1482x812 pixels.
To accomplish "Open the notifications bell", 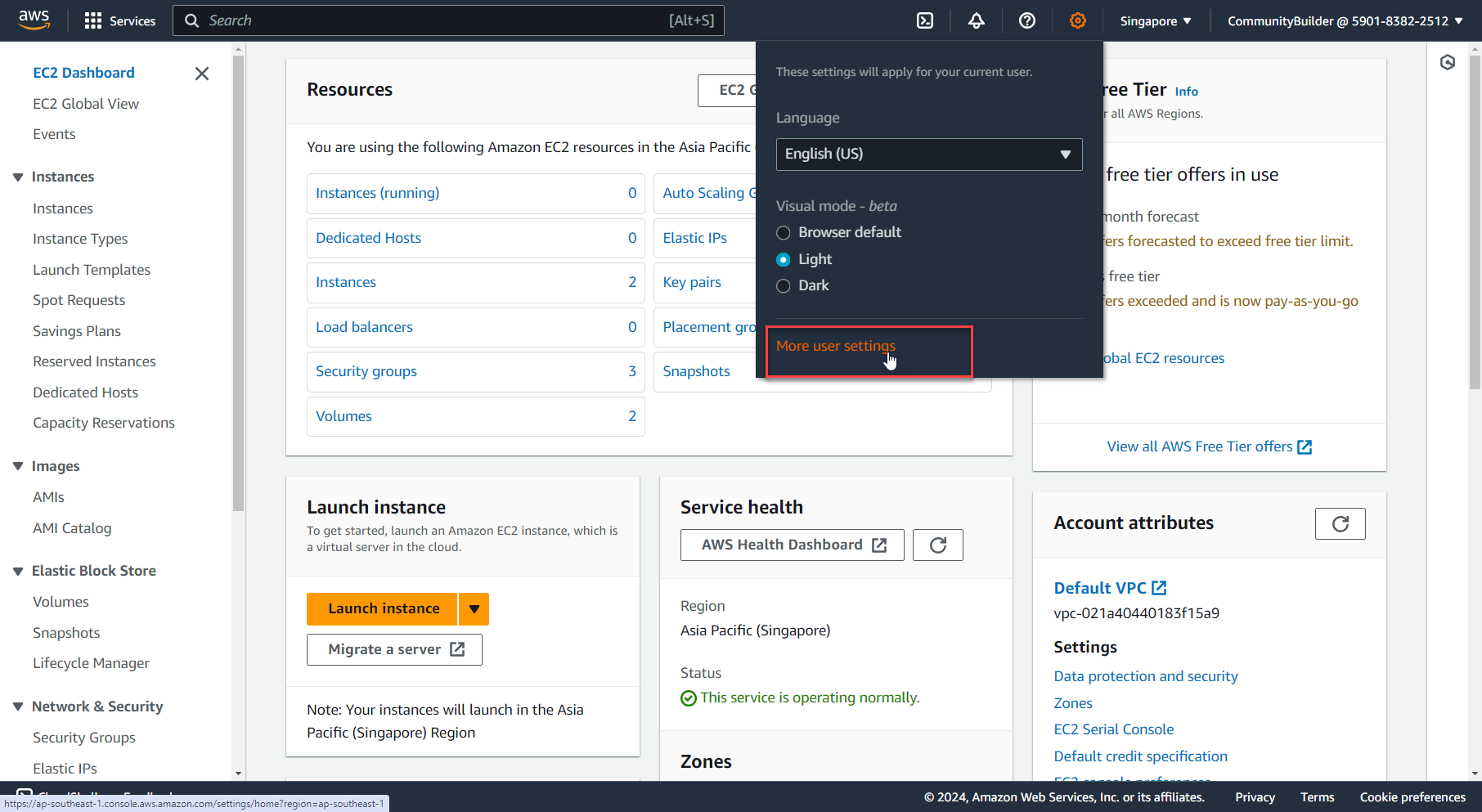I will pyautogui.click(x=976, y=20).
